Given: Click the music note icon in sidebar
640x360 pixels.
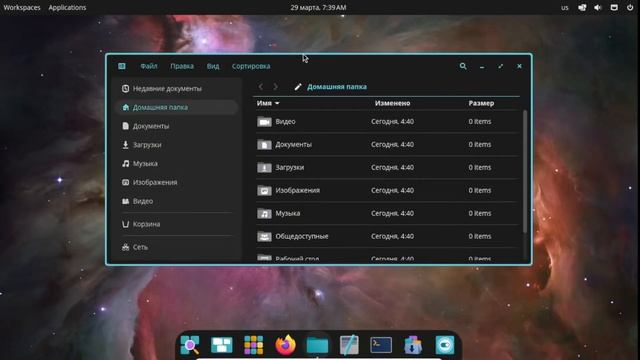Looking at the screenshot, I should 125,164.
